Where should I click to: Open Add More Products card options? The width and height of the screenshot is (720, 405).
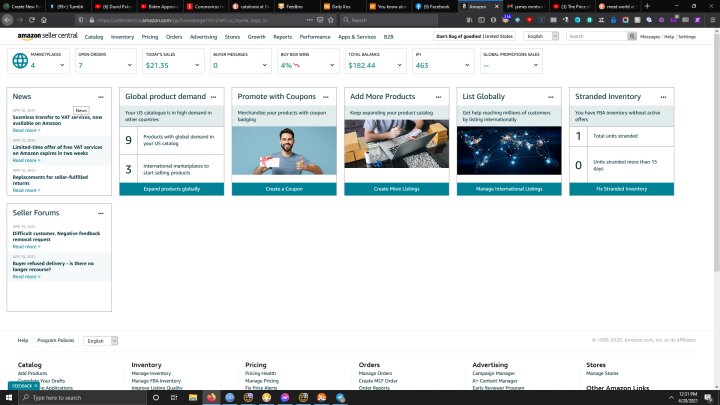439,97
